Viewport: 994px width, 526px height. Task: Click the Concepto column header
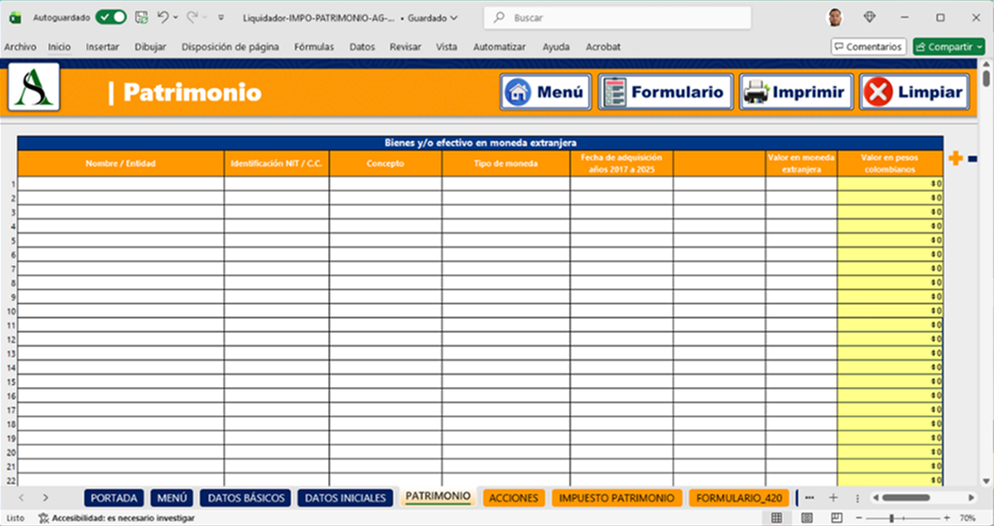pos(385,164)
